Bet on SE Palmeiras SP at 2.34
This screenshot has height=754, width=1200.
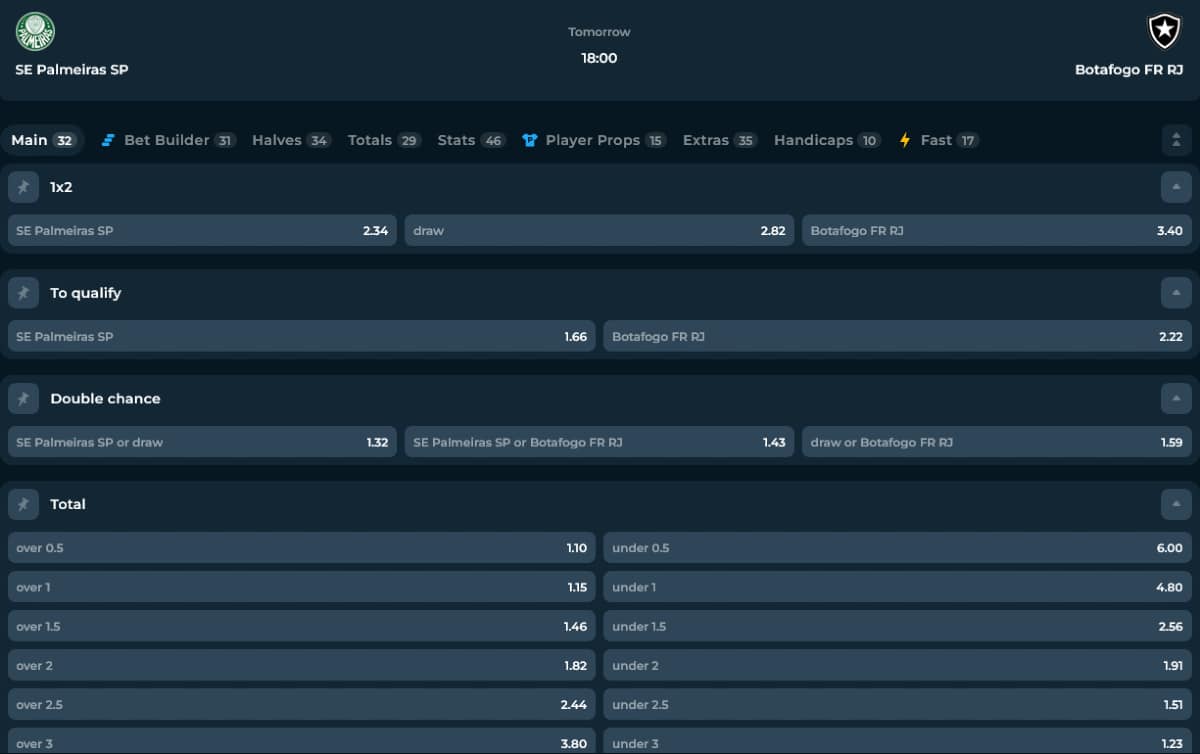click(x=202, y=230)
